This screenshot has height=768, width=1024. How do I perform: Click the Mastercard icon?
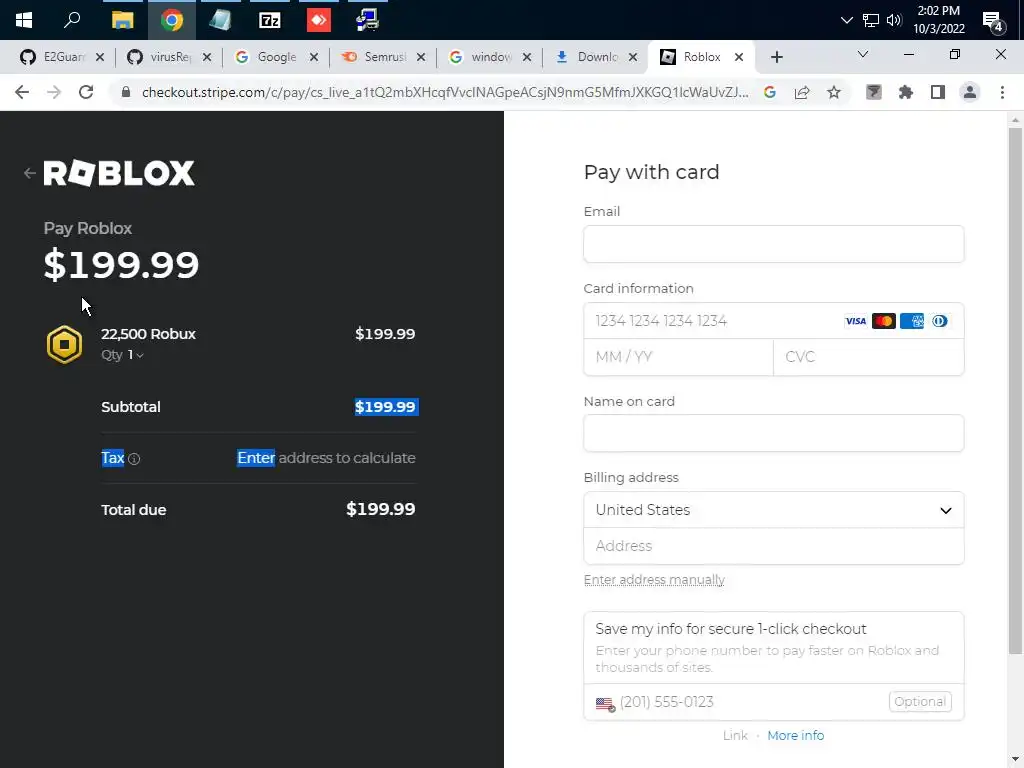point(883,321)
